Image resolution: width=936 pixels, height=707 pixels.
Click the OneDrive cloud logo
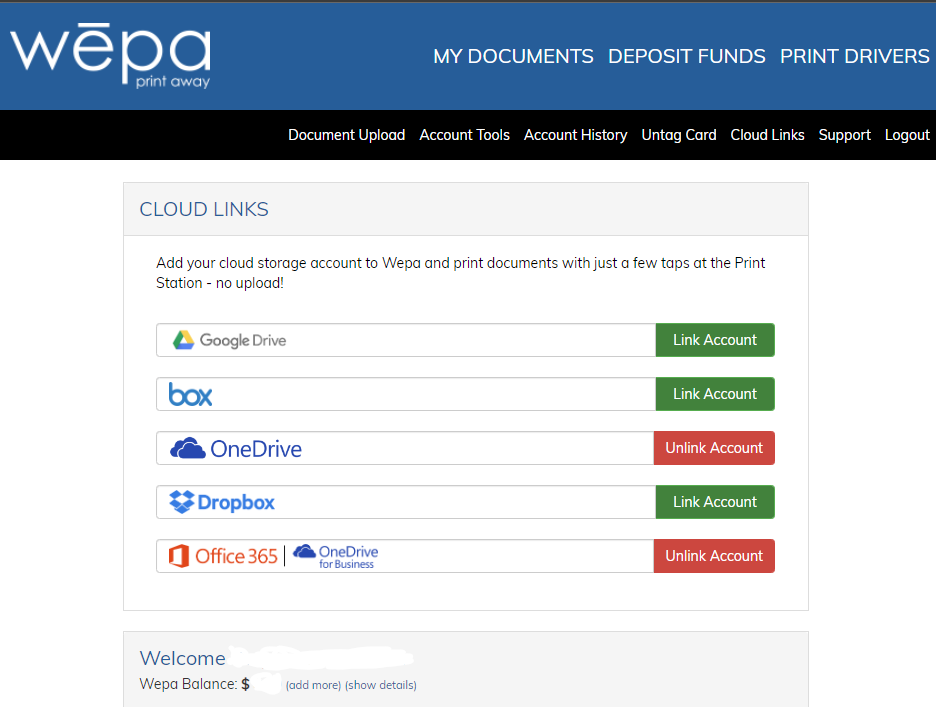coord(236,448)
